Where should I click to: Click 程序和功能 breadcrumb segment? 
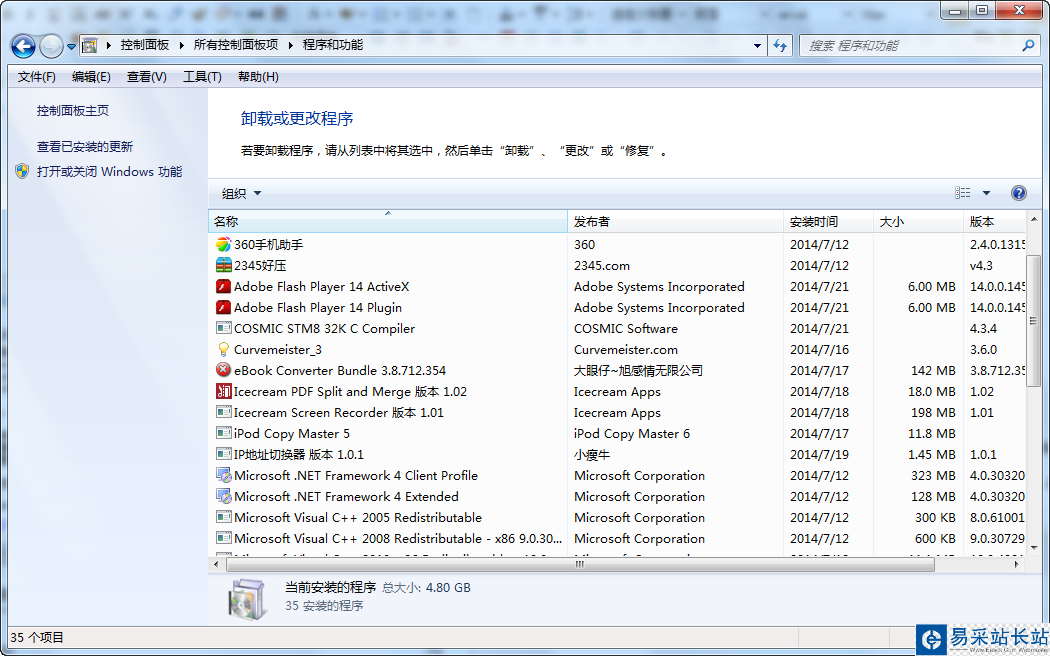click(333, 45)
